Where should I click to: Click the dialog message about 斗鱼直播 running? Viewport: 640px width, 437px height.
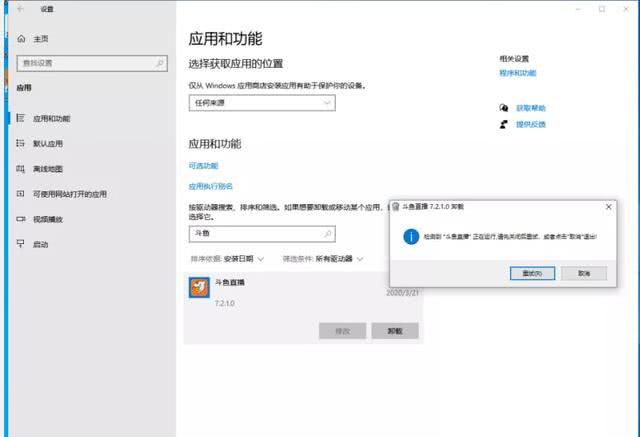[x=510, y=236]
